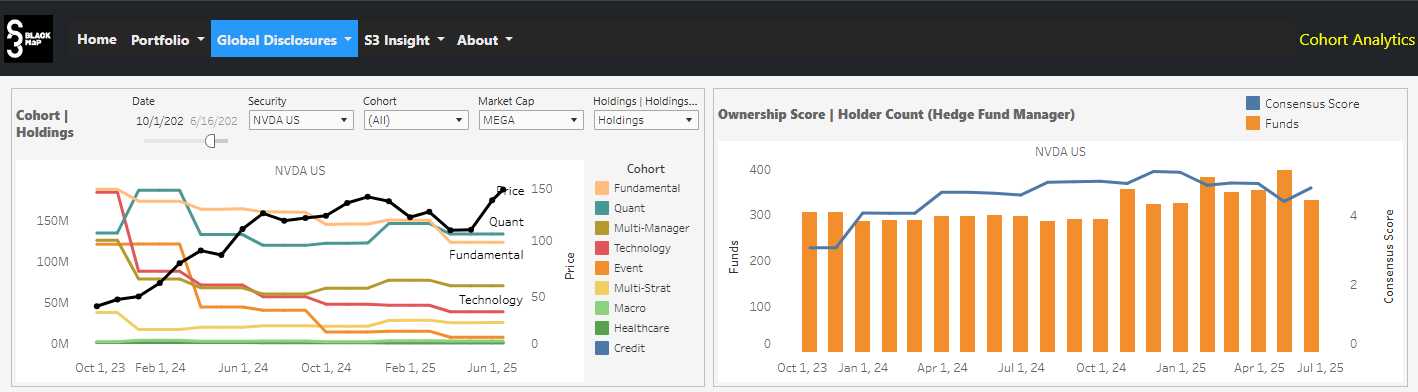Open the Global Disclosures menu
The height and width of the screenshot is (392, 1418).
284,39
